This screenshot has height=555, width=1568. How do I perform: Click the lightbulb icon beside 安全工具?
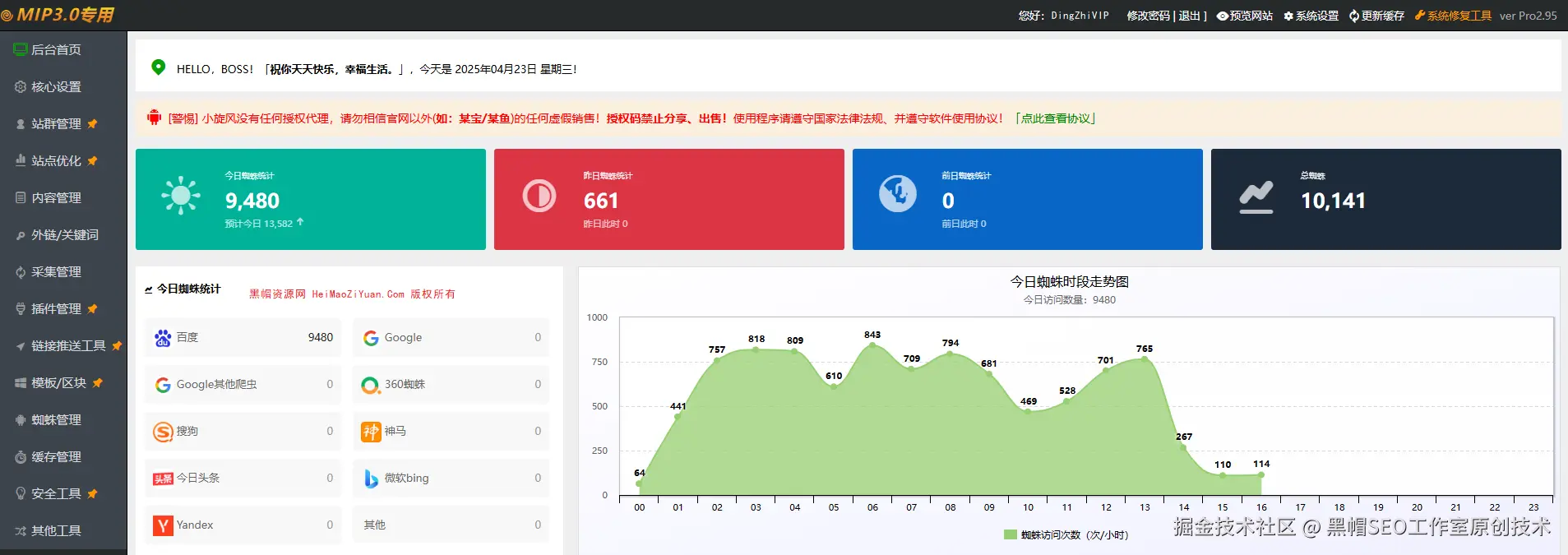pos(21,493)
